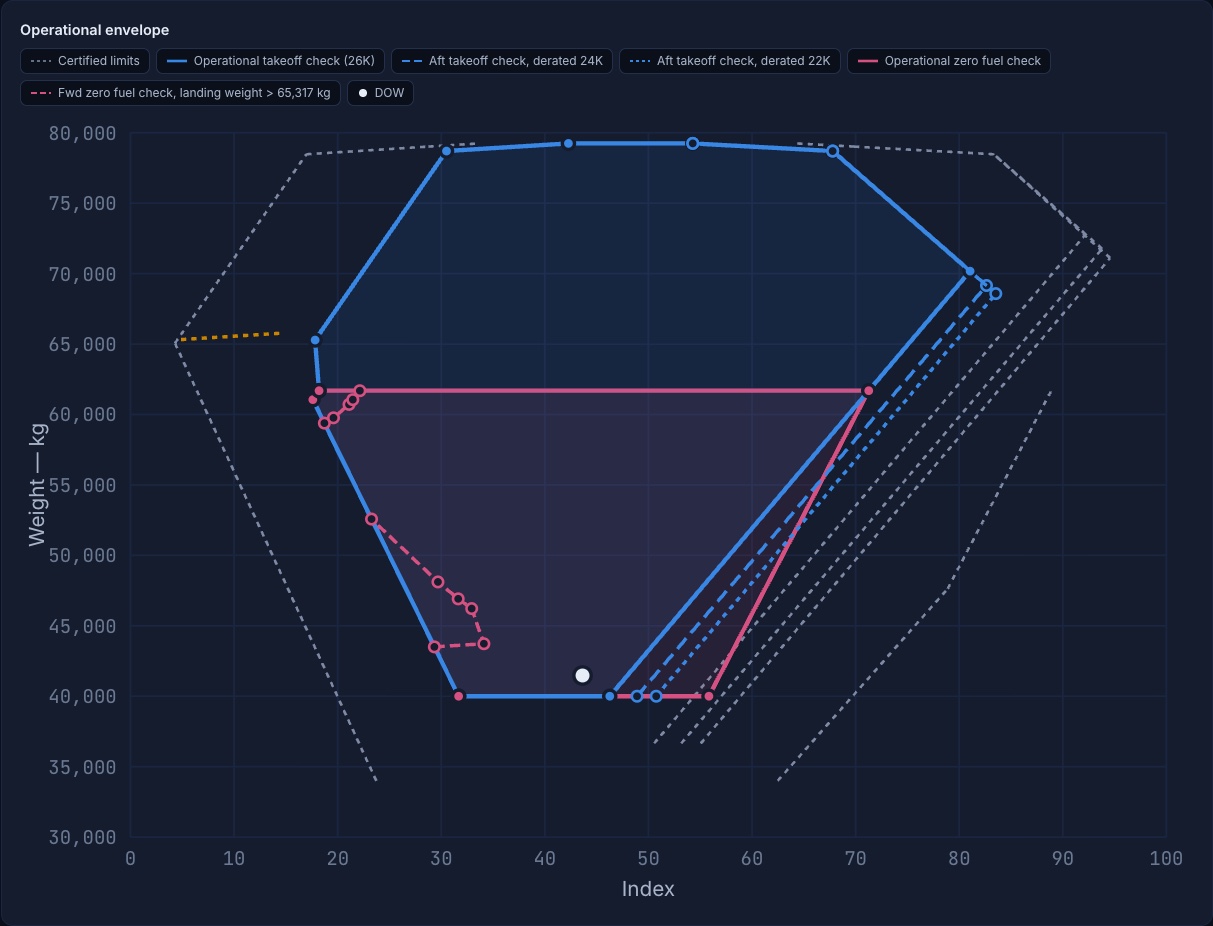Click the 70 index axis label
The width and height of the screenshot is (1213, 926).
tap(855, 858)
